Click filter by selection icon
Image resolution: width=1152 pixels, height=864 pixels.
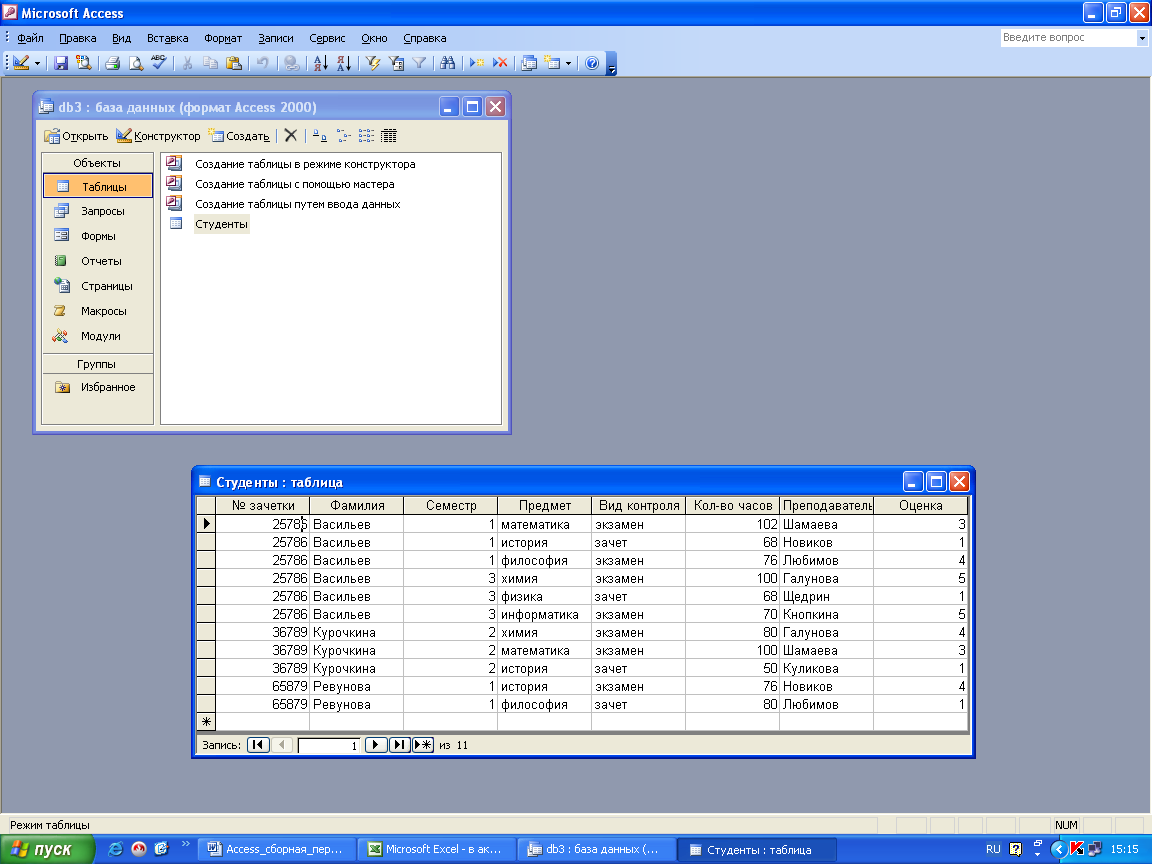tap(373, 63)
